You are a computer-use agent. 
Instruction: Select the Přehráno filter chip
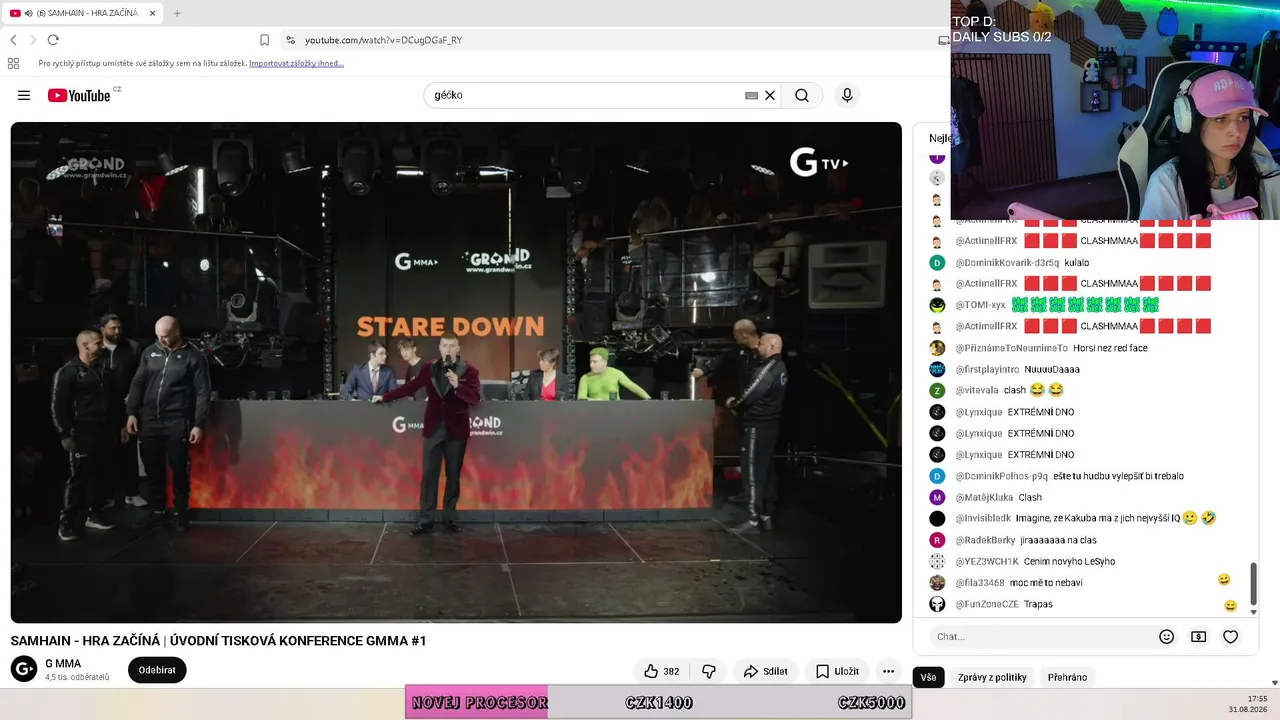1067,677
